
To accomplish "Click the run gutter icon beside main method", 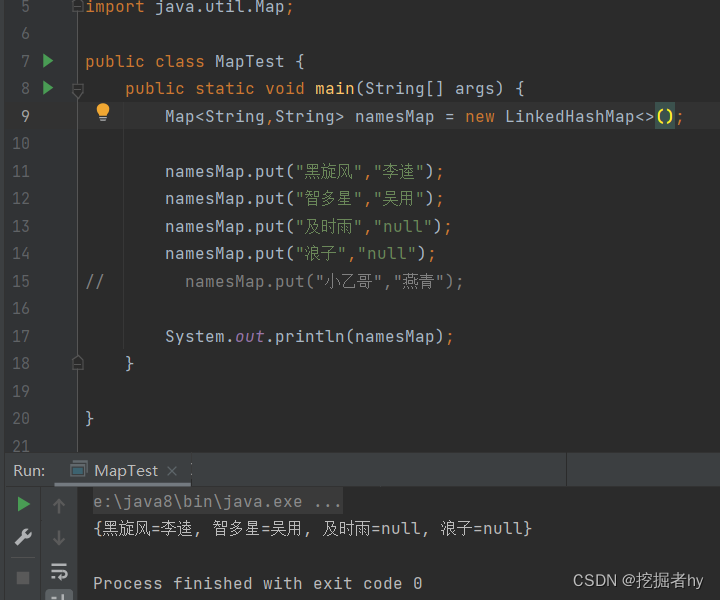I will point(48,88).
